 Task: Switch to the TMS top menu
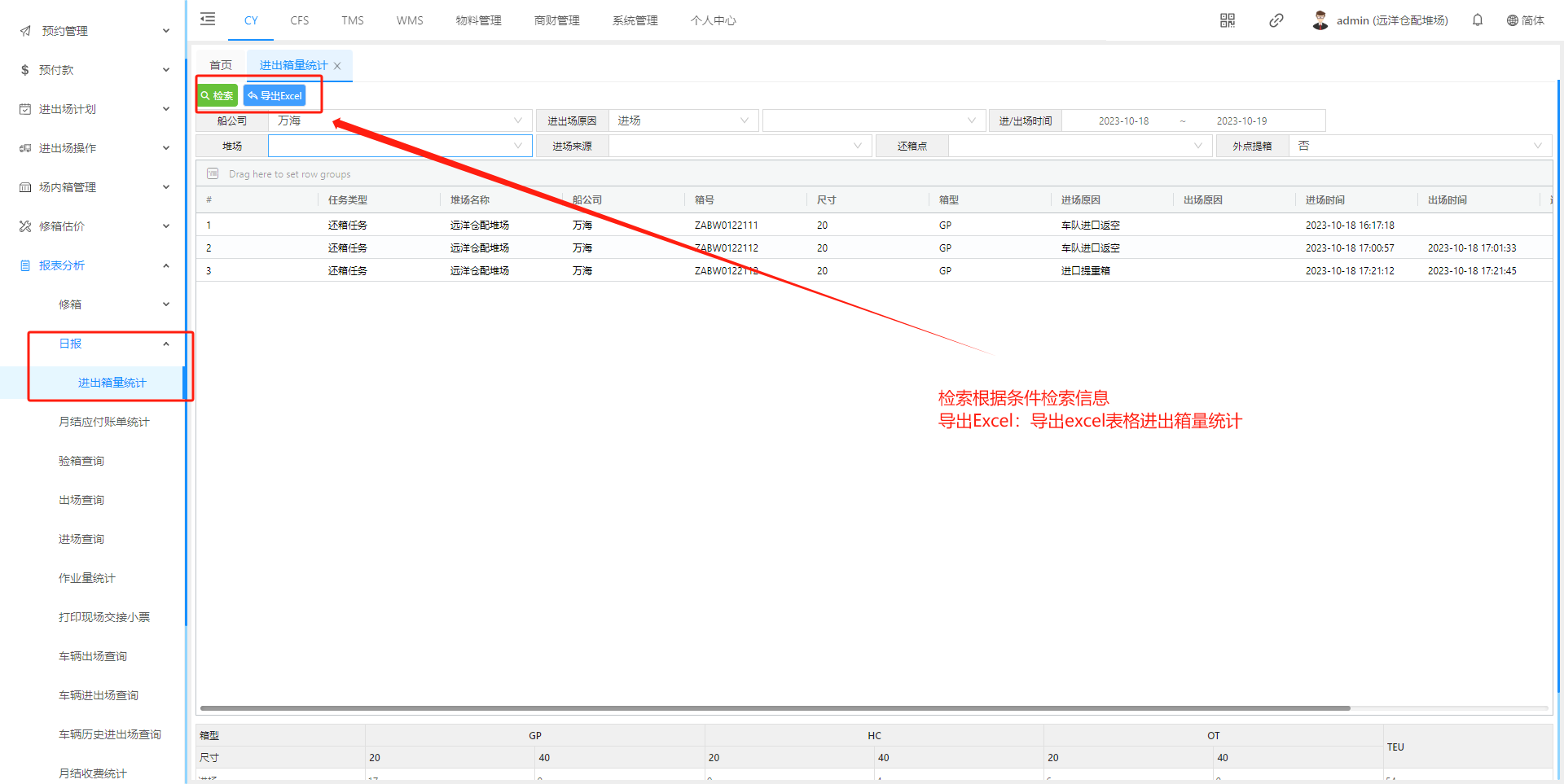click(352, 20)
